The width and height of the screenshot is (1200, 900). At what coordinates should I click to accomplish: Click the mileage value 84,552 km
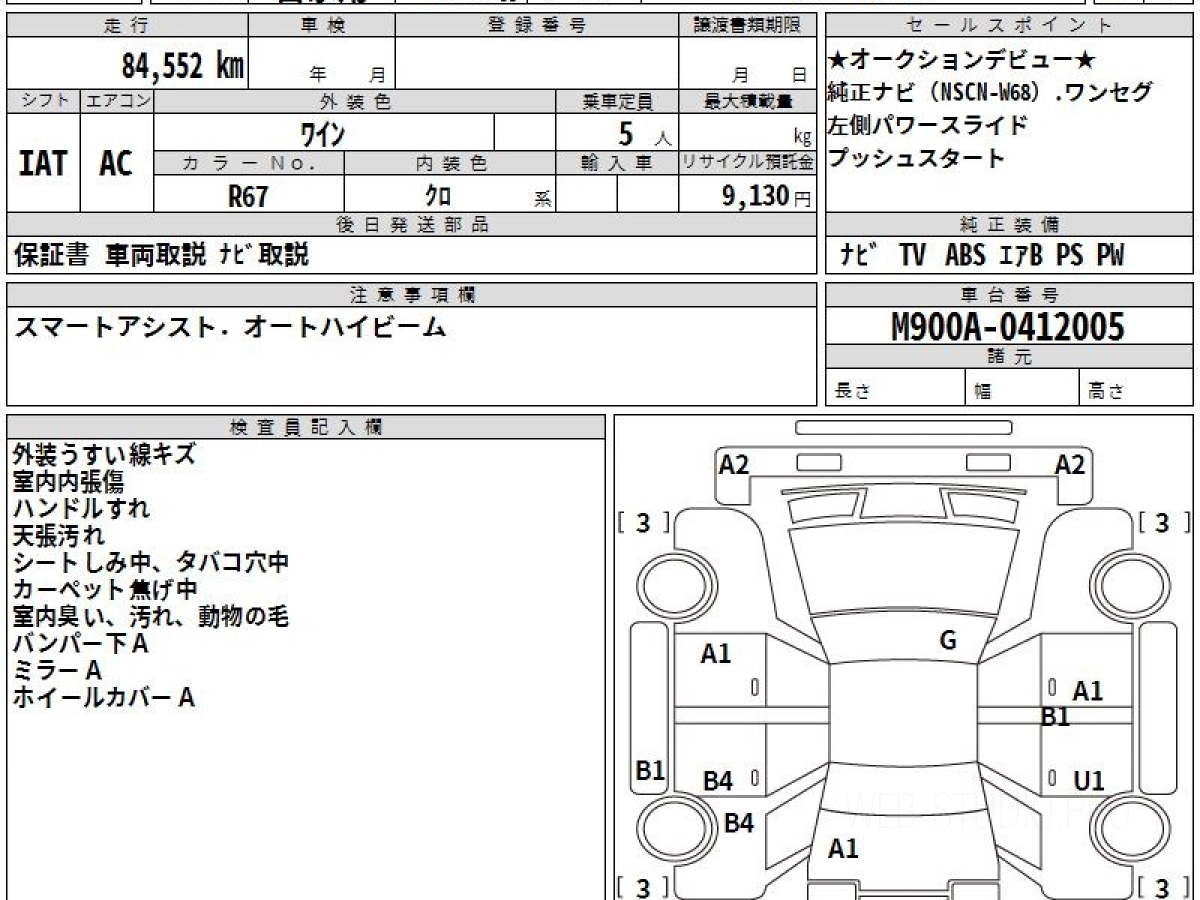[184, 66]
